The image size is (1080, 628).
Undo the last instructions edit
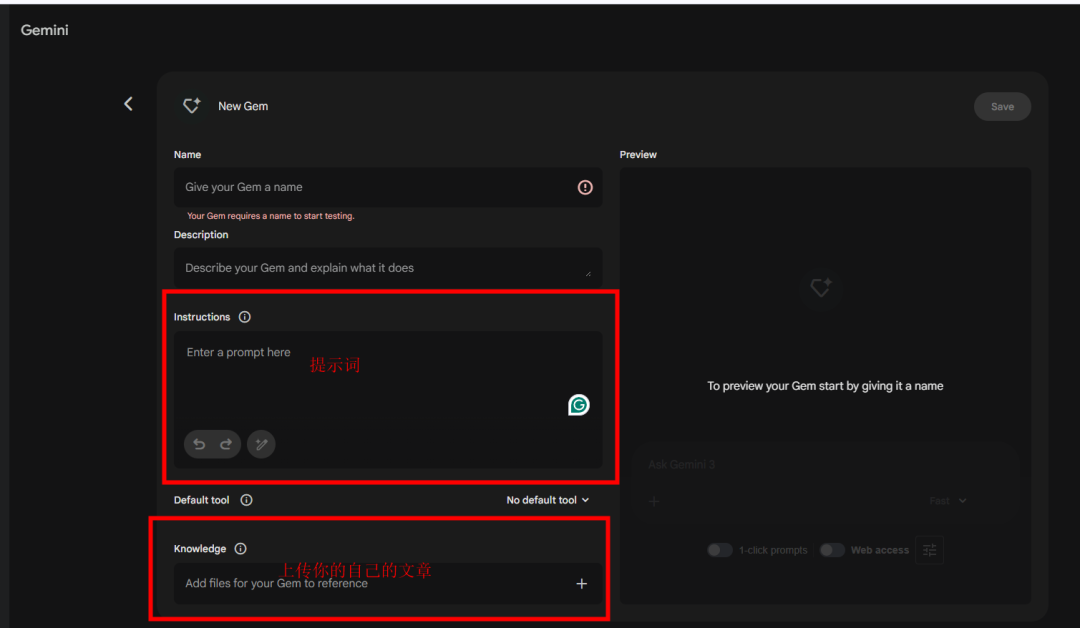tap(199, 444)
